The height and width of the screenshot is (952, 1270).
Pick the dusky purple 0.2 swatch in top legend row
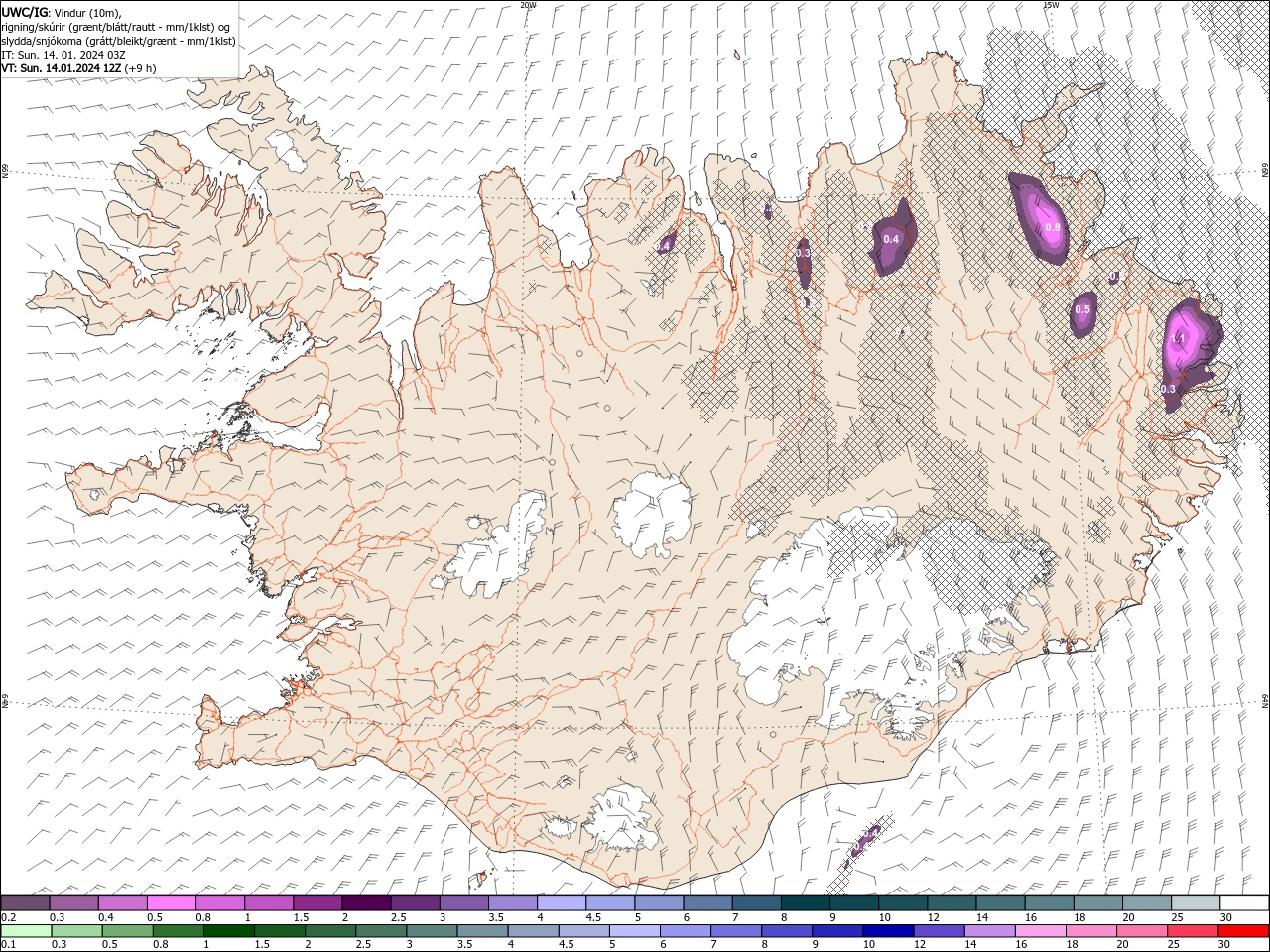click(25, 903)
